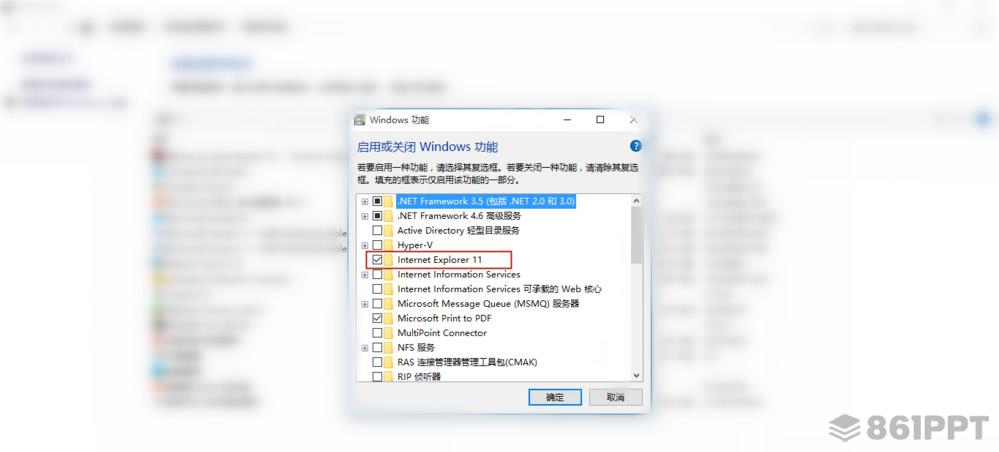999x452 pixels.
Task: Select the Microsoft Print to PDF folder icon
Action: 388,318
